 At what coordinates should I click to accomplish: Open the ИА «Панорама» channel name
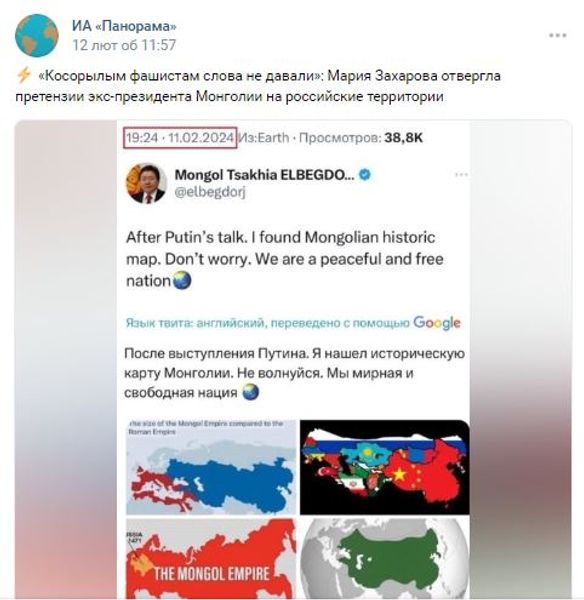tap(124, 26)
